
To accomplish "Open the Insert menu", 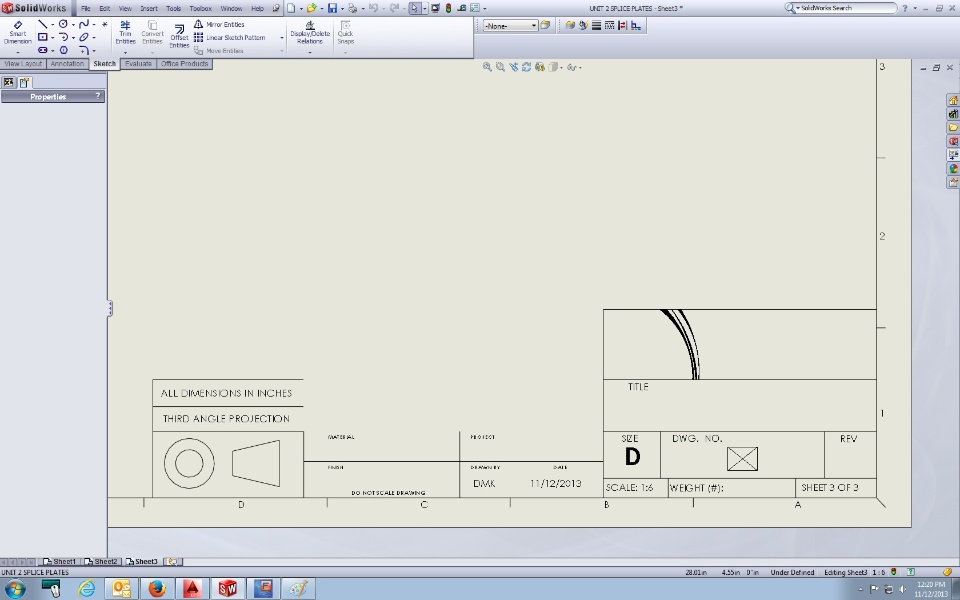I will click(149, 9).
